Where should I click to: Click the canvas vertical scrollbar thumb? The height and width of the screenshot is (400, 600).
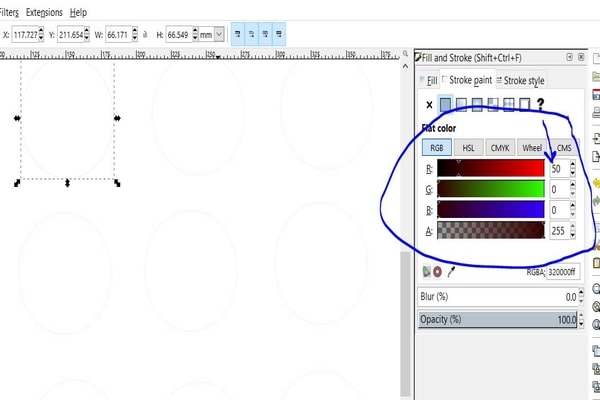(x=405, y=324)
